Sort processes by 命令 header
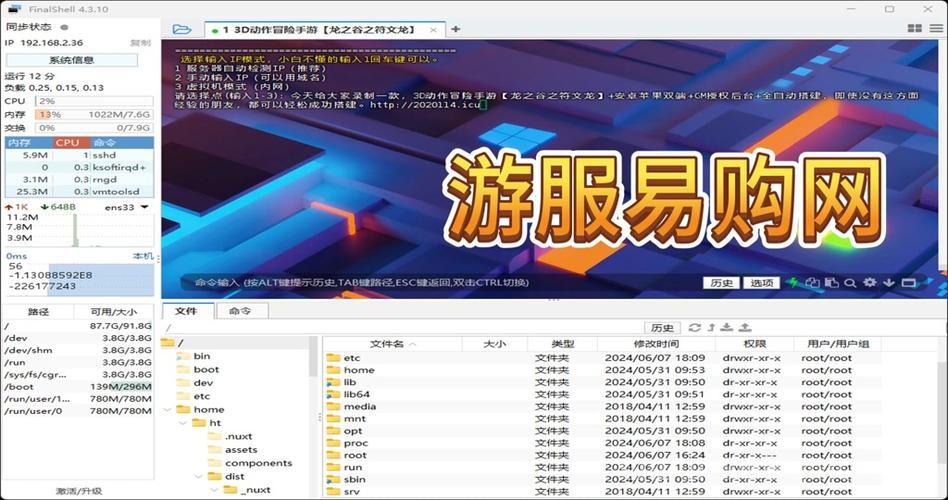The height and width of the screenshot is (500, 948). pos(122,143)
